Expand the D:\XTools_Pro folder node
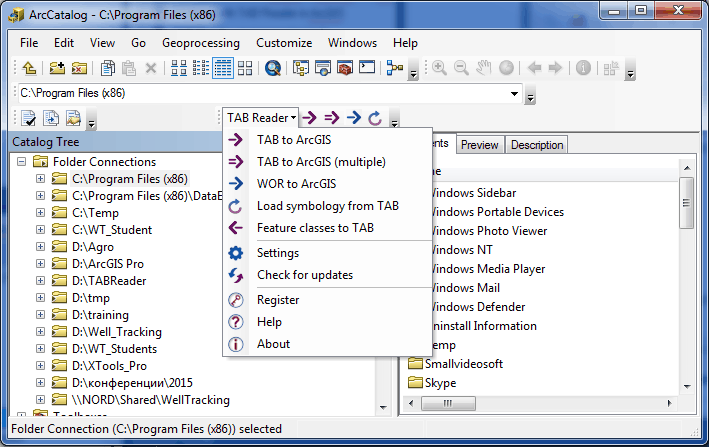Image resolution: width=709 pixels, height=447 pixels. 40,366
